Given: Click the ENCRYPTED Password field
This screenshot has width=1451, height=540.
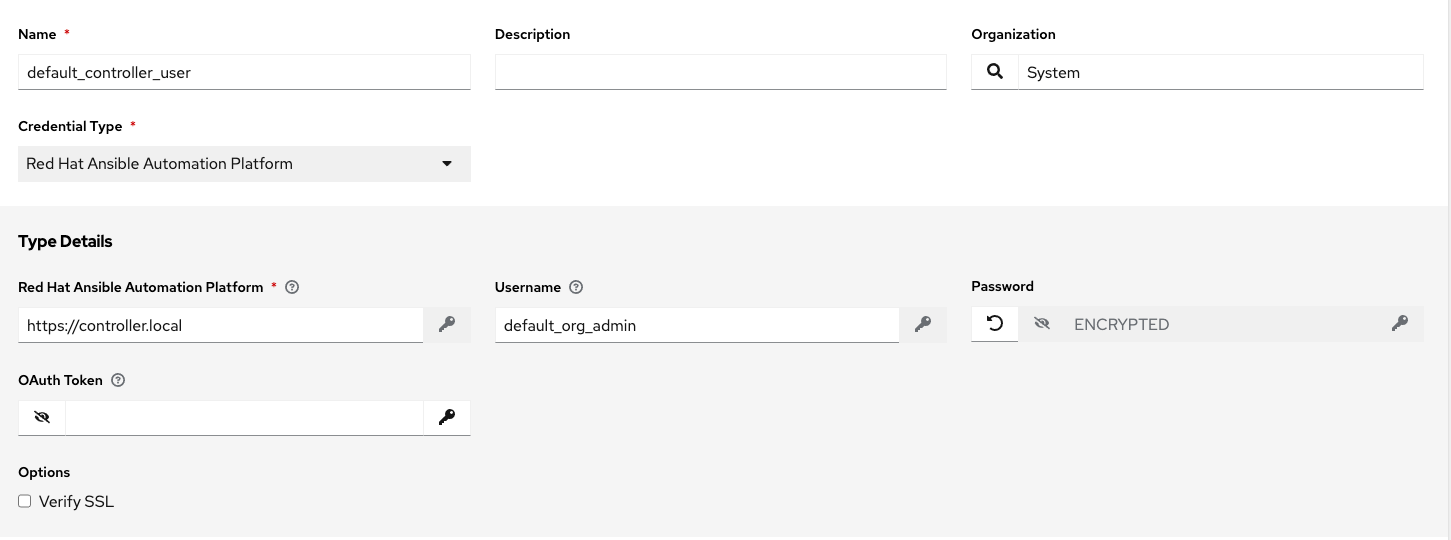Looking at the screenshot, I should click(1220, 324).
